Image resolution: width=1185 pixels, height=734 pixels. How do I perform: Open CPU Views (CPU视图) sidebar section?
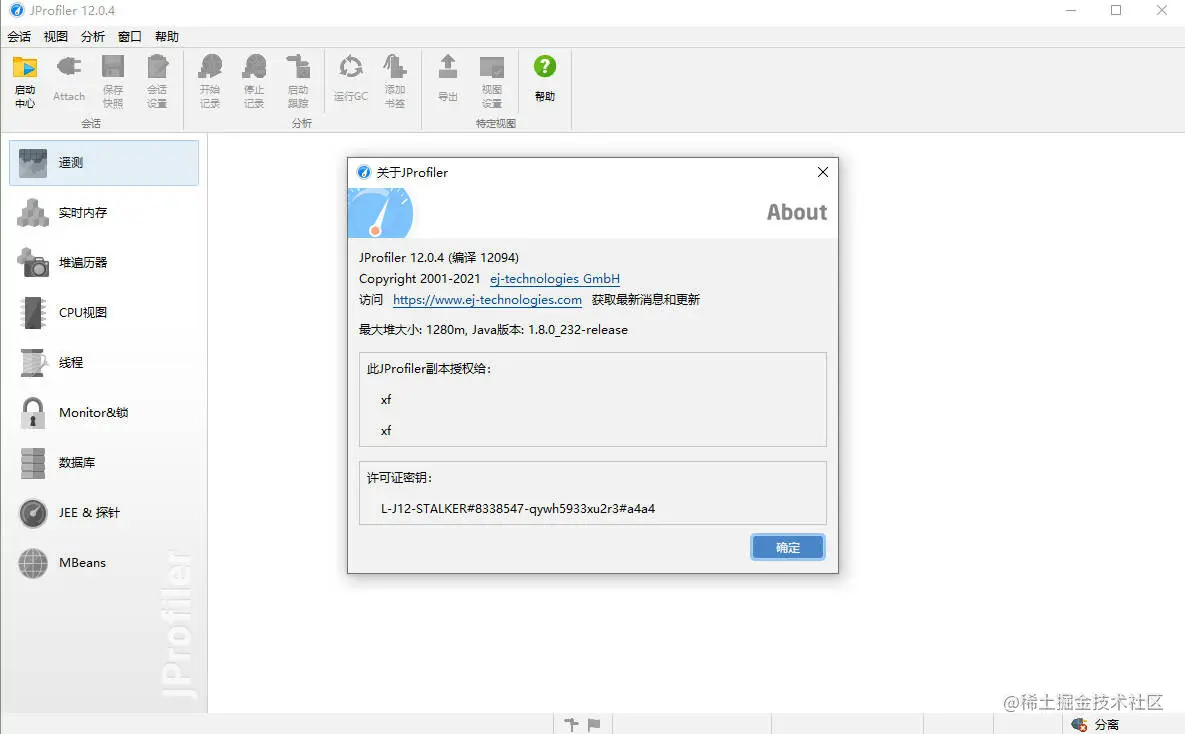pyautogui.click(x=104, y=312)
